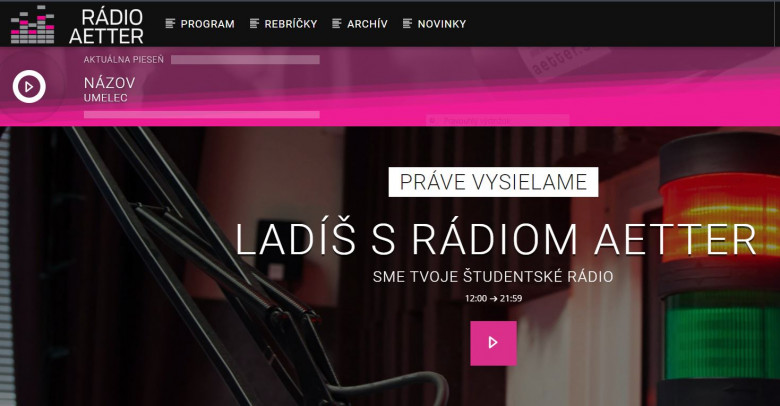This screenshot has height=406, width=780.
Task: Click the pink equalizer logo icon
Action: [x=32, y=24]
